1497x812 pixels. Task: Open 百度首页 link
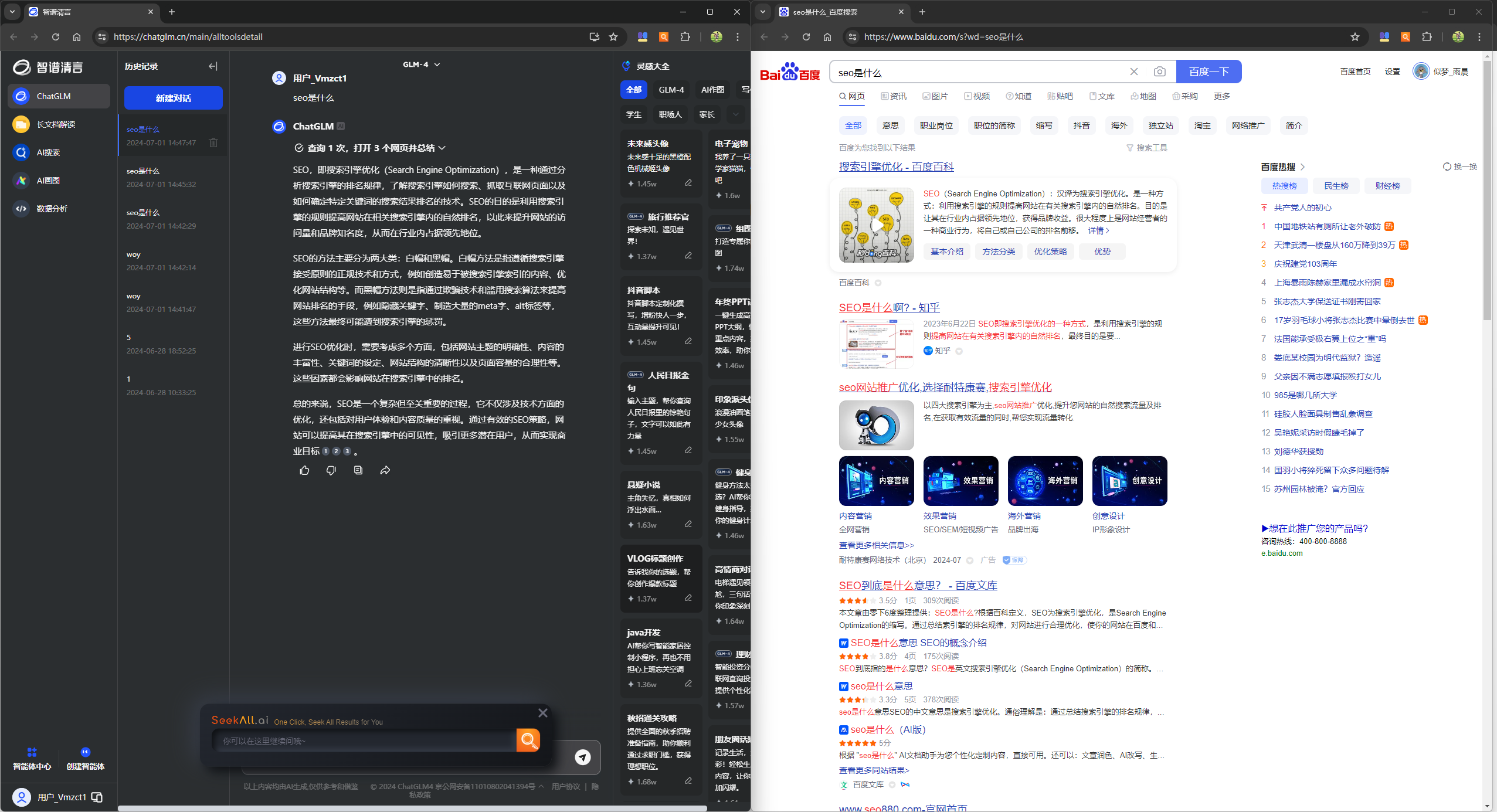click(x=1355, y=72)
